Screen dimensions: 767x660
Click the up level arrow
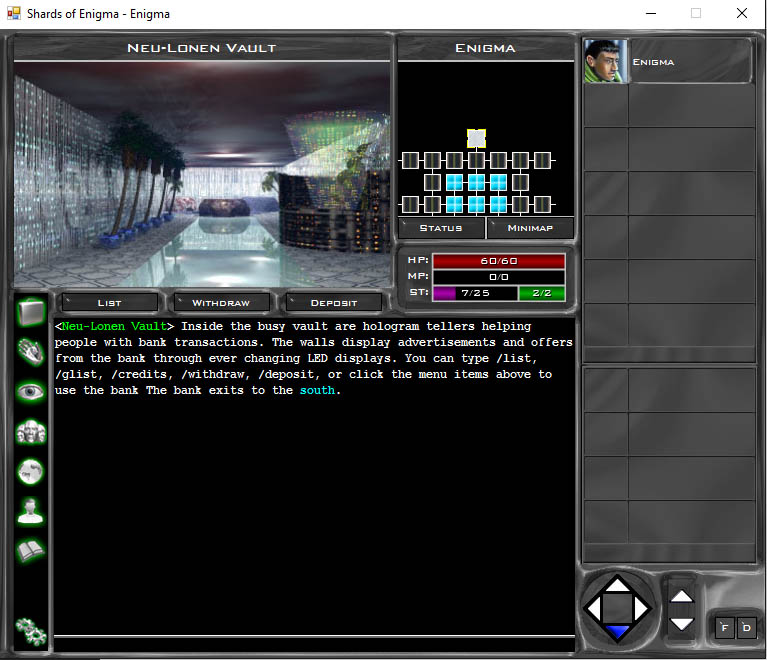click(681, 596)
